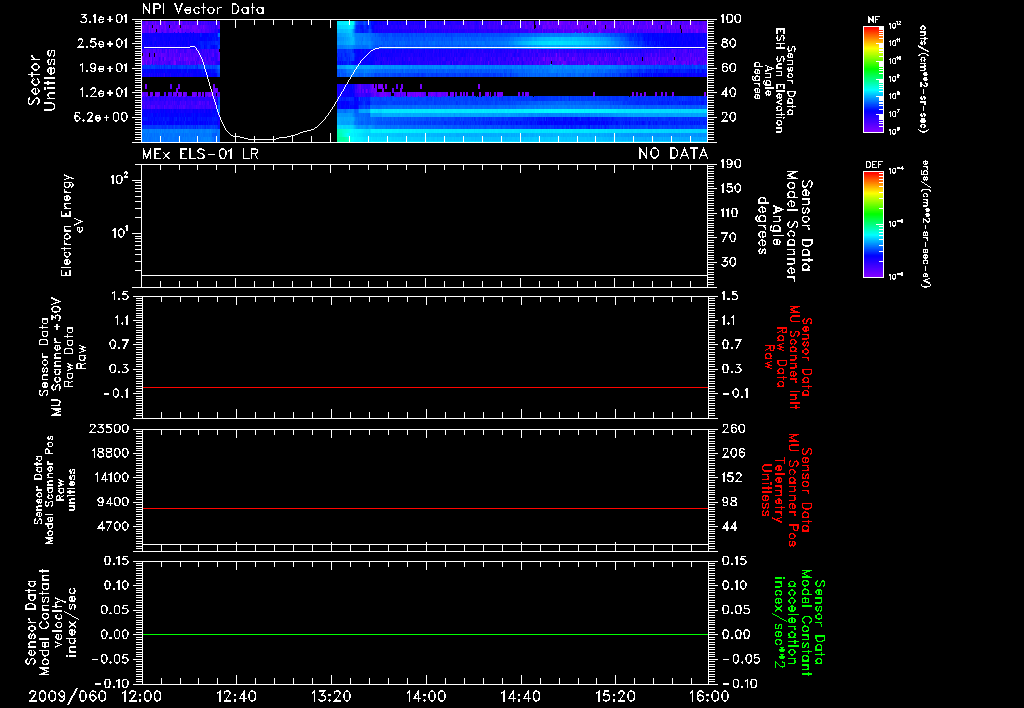
Task: Click the Sector Unitless axis title
Action: pyautogui.click(x=41, y=80)
